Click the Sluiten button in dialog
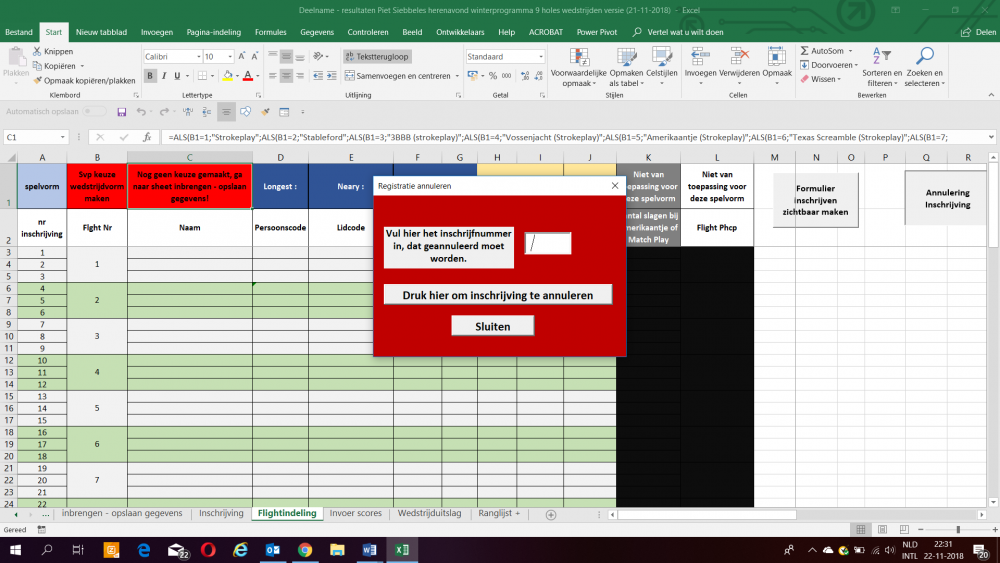Screen dimensions: 1000x563 (492, 326)
